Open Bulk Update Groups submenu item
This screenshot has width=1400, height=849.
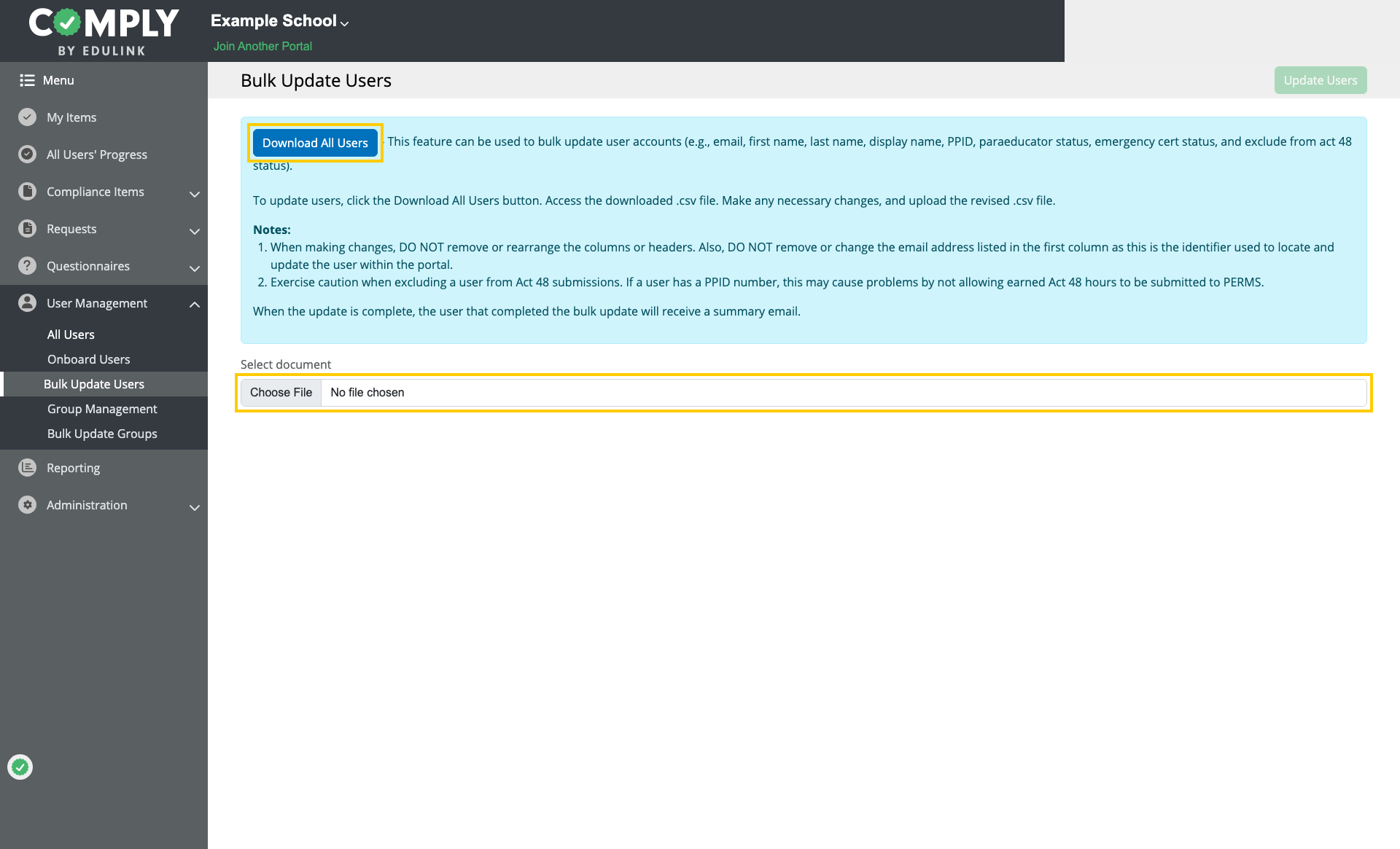pos(102,434)
